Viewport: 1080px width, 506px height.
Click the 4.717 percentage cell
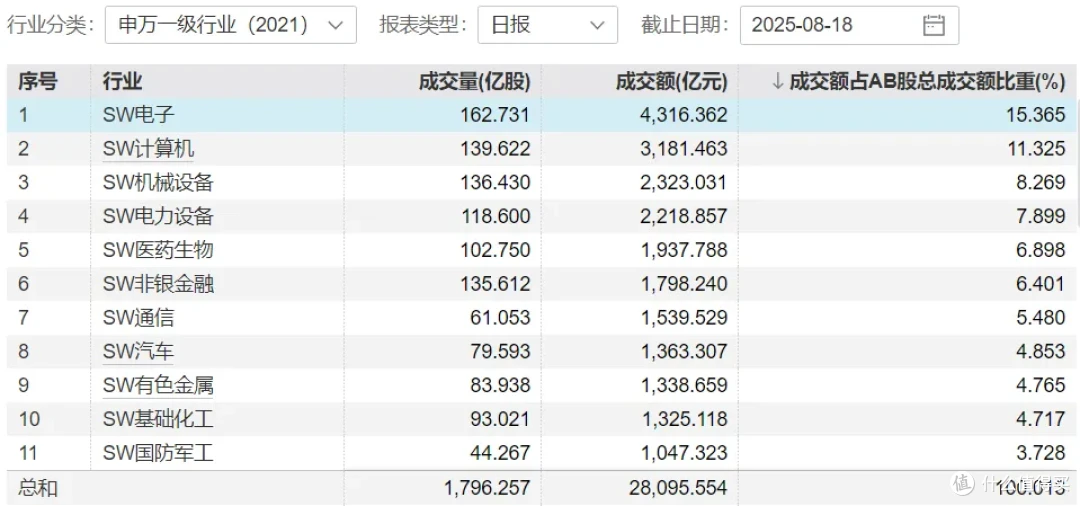click(x=1041, y=419)
